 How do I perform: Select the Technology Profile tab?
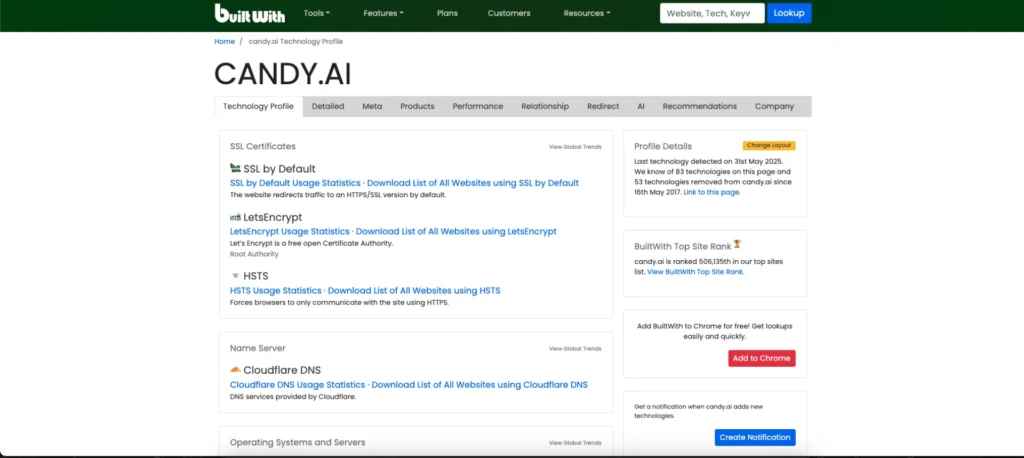pyautogui.click(x=259, y=106)
